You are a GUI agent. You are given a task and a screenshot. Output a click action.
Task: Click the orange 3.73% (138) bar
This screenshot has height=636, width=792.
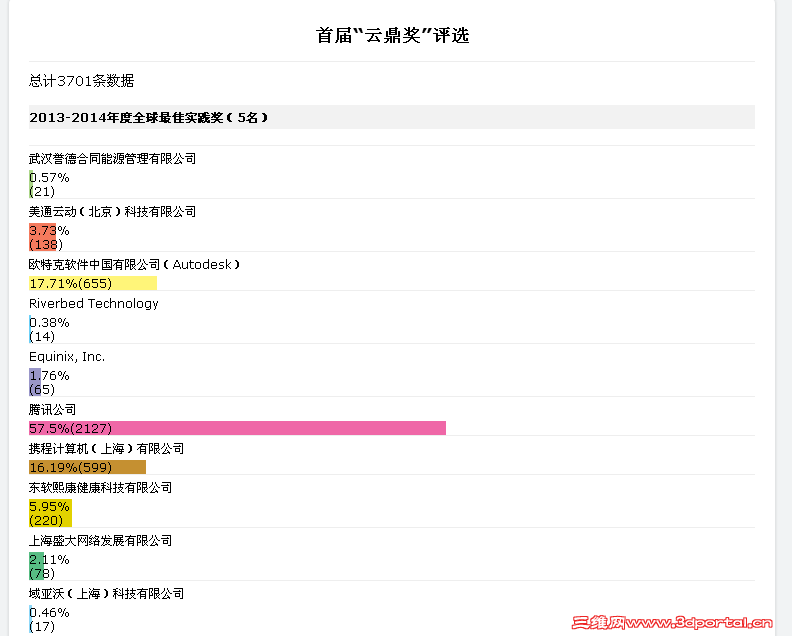(42, 237)
